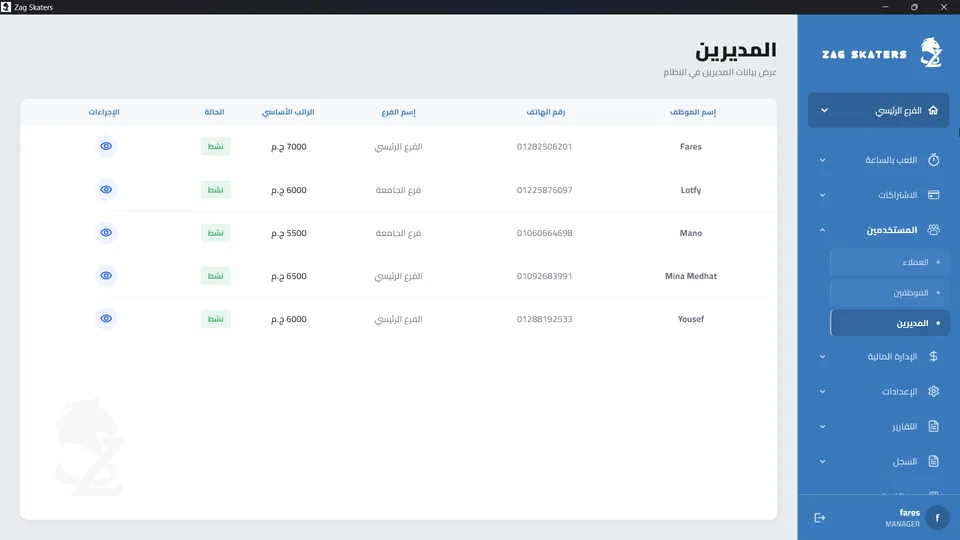960x540 pixels.
Task: Click the gear icon for الإعدادات
Action: coord(933,391)
